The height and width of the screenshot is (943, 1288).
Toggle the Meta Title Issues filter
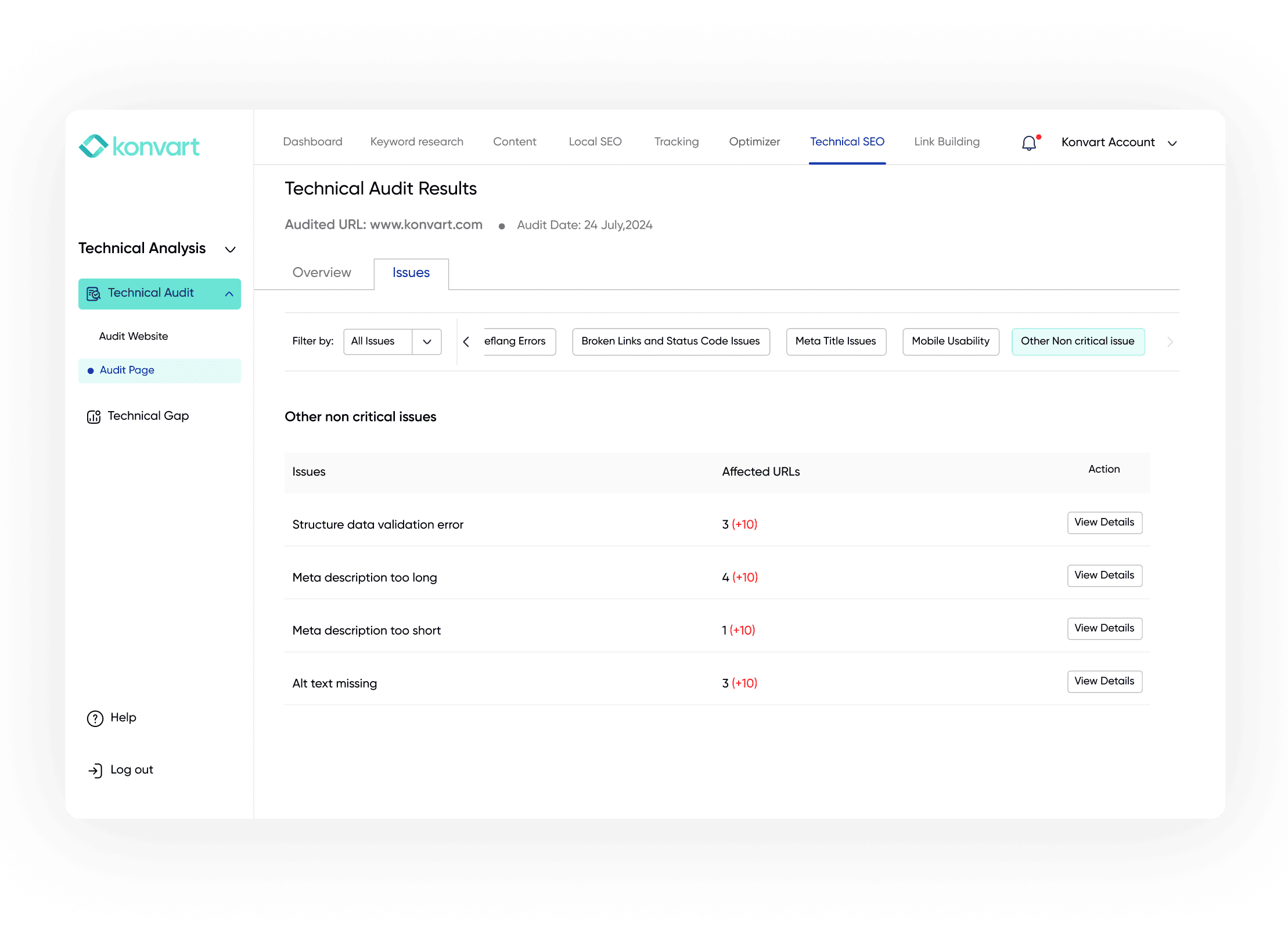click(835, 341)
